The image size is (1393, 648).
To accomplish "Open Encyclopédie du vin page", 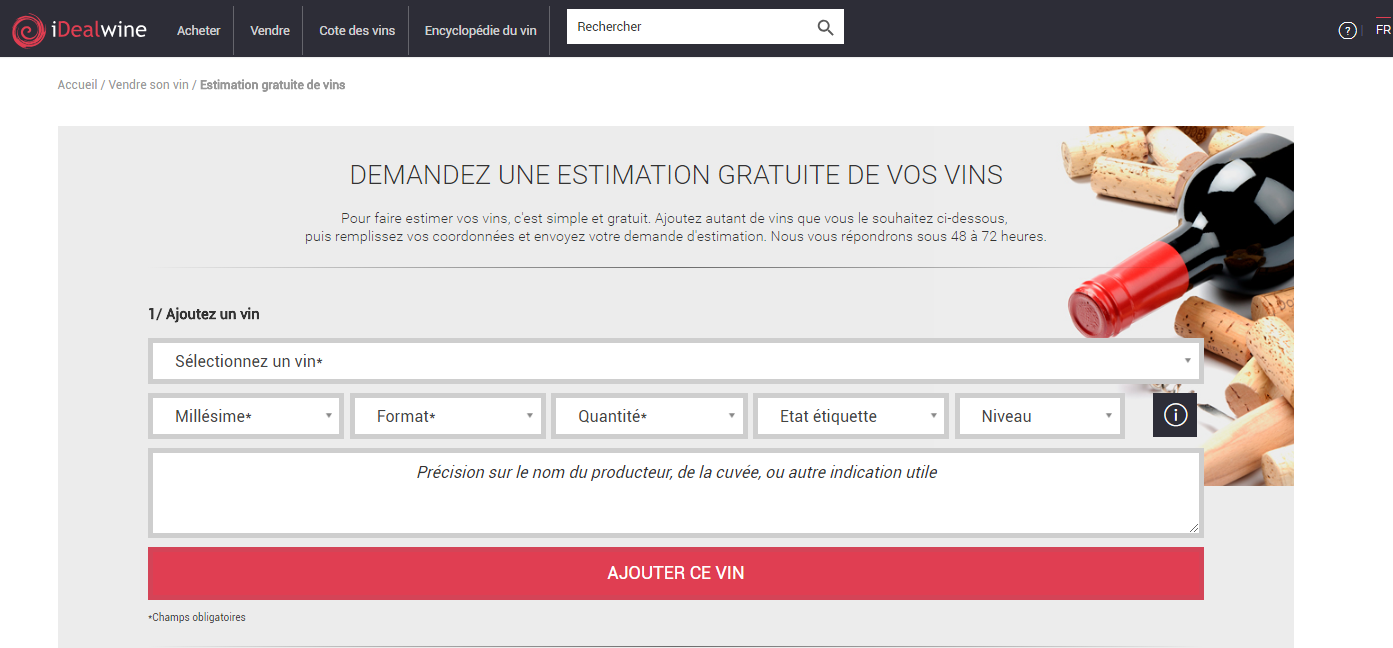I will 479,30.
